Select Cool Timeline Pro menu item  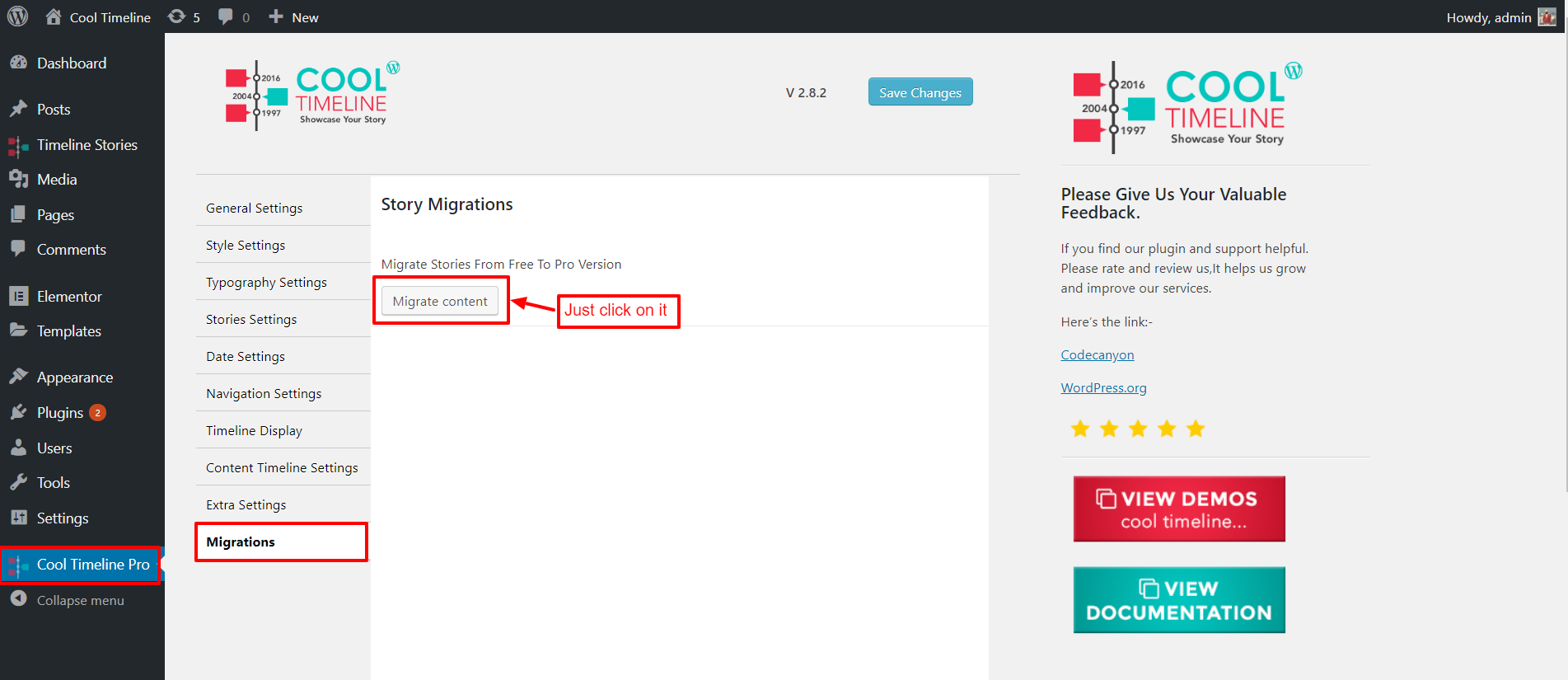click(81, 565)
